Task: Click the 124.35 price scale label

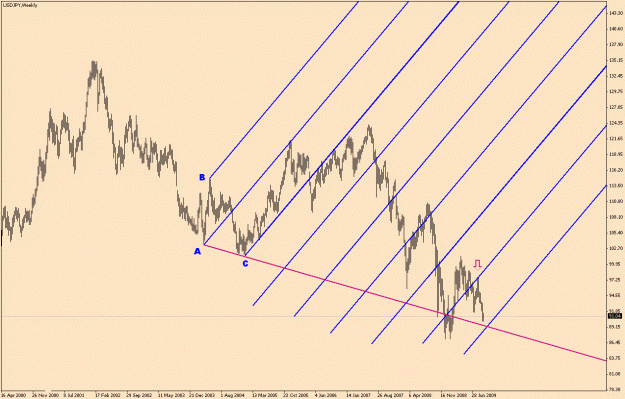Action: click(616, 123)
